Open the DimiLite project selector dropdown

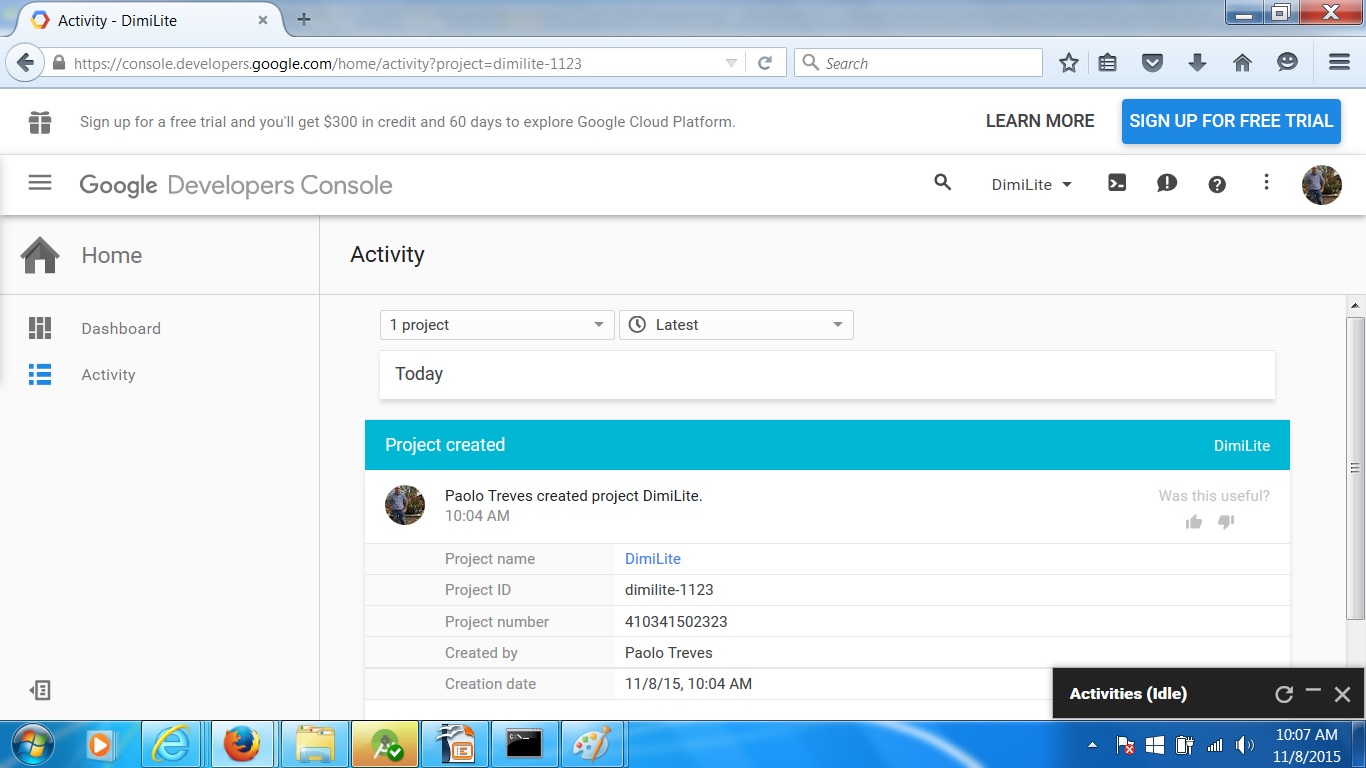coord(1031,184)
